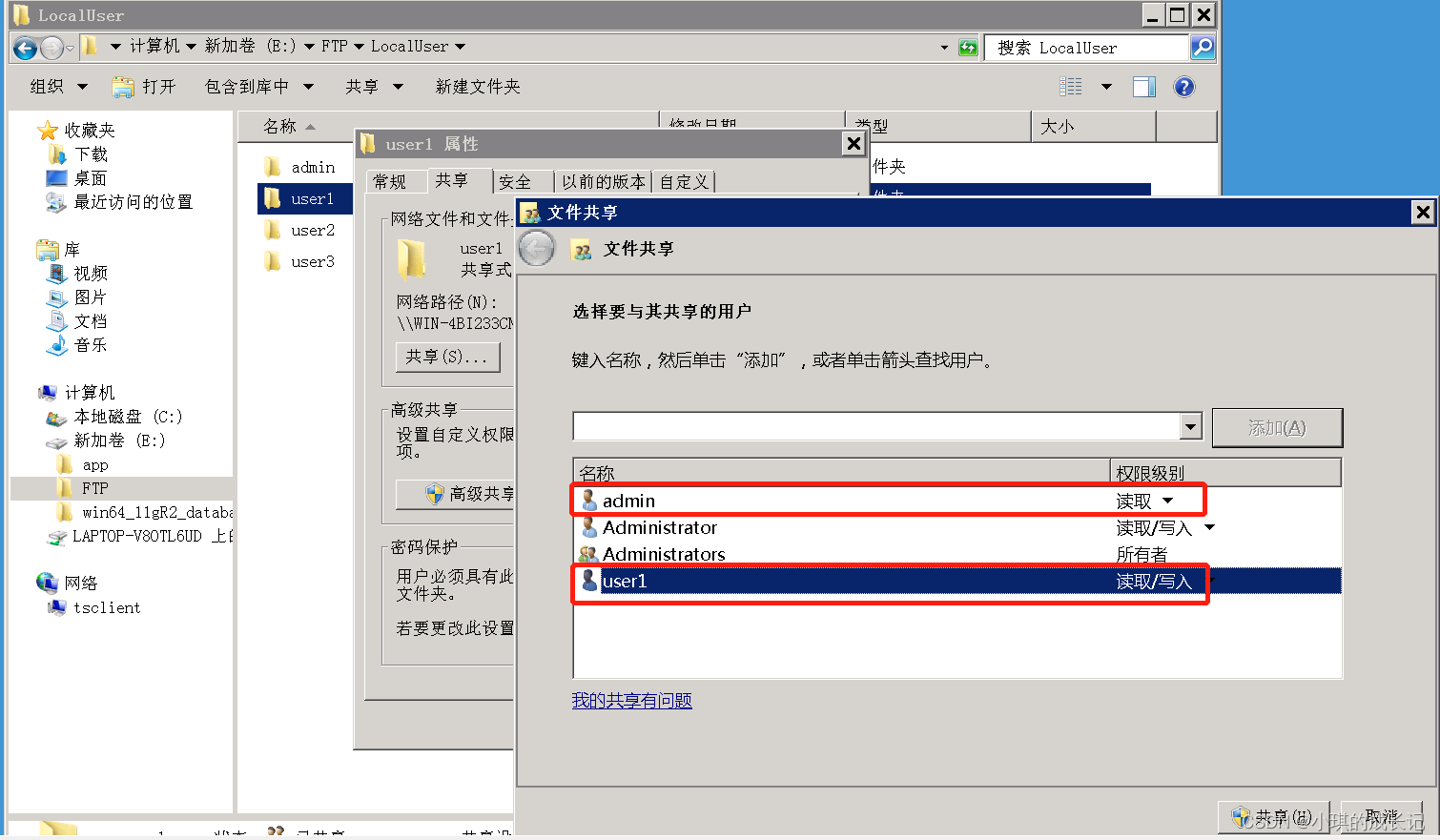The image size is (1440, 840).
Task: Click the search magnifier icon
Action: pyautogui.click(x=1203, y=47)
